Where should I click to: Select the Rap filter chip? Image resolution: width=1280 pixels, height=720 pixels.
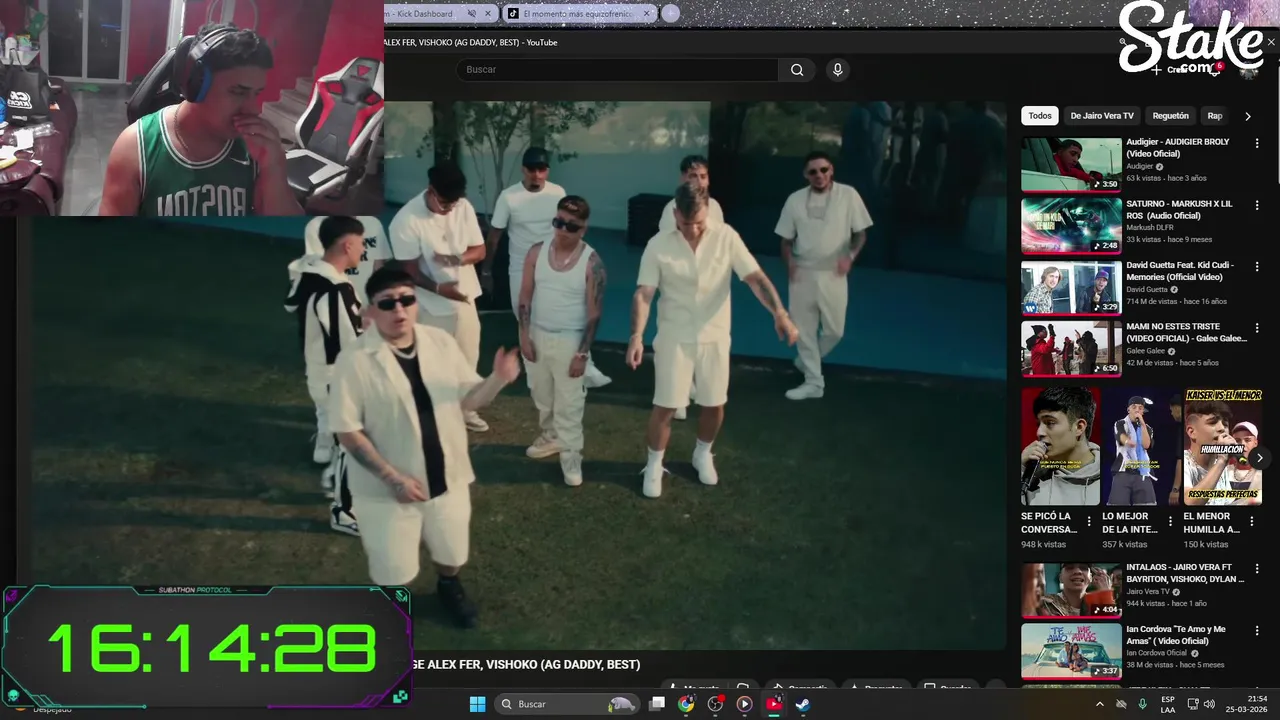[1214, 116]
